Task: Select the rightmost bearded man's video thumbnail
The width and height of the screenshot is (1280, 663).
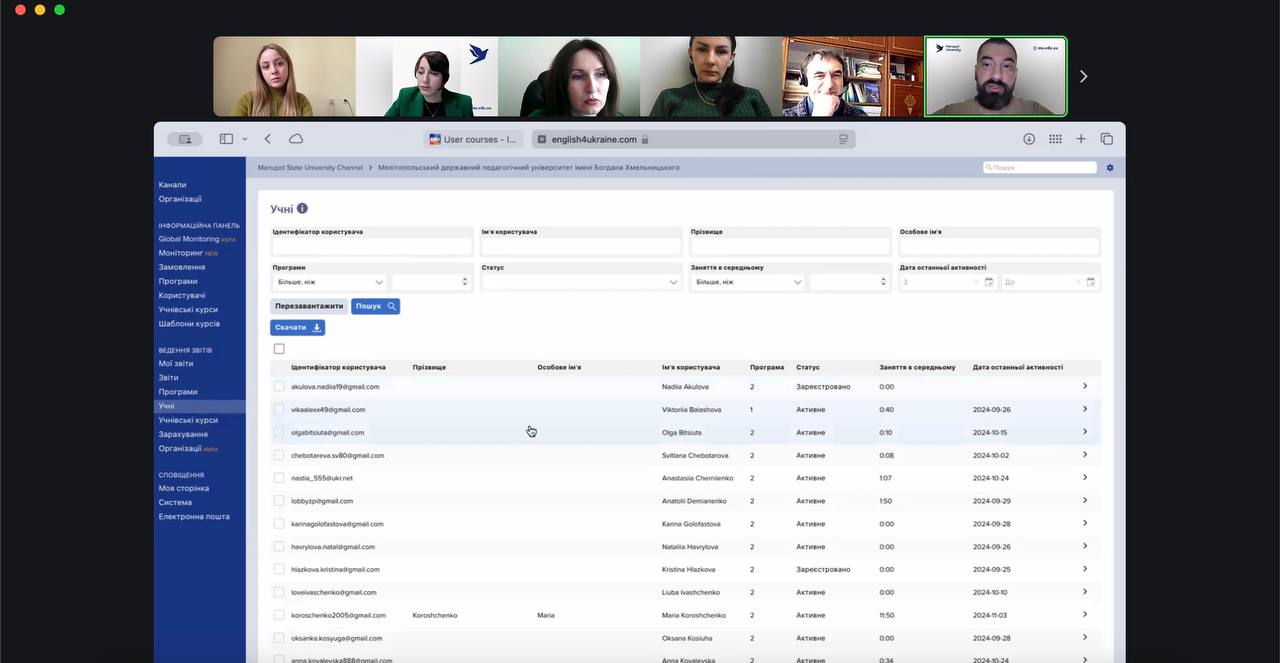Action: (x=996, y=76)
